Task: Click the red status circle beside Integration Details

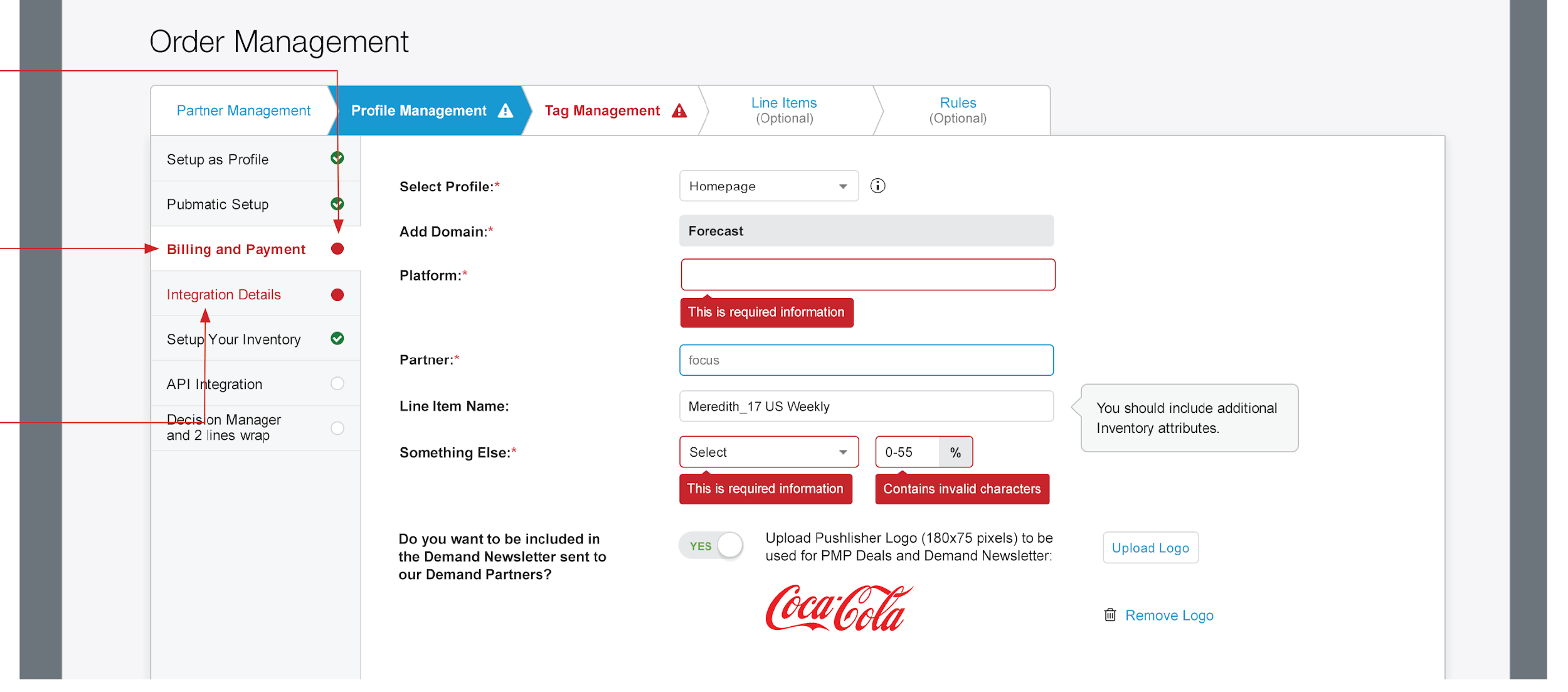Action: pos(337,294)
